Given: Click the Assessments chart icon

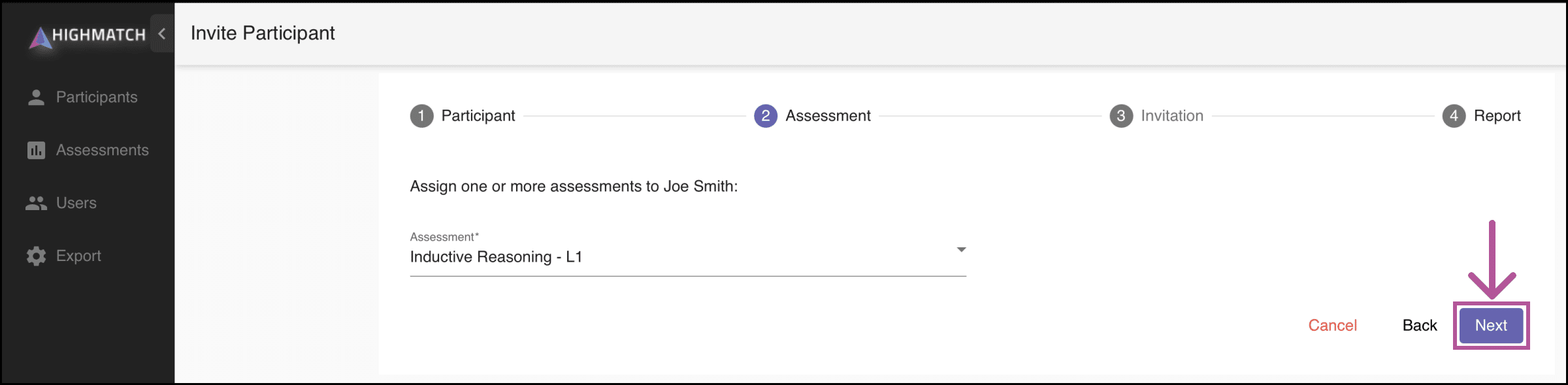Looking at the screenshot, I should click(37, 150).
